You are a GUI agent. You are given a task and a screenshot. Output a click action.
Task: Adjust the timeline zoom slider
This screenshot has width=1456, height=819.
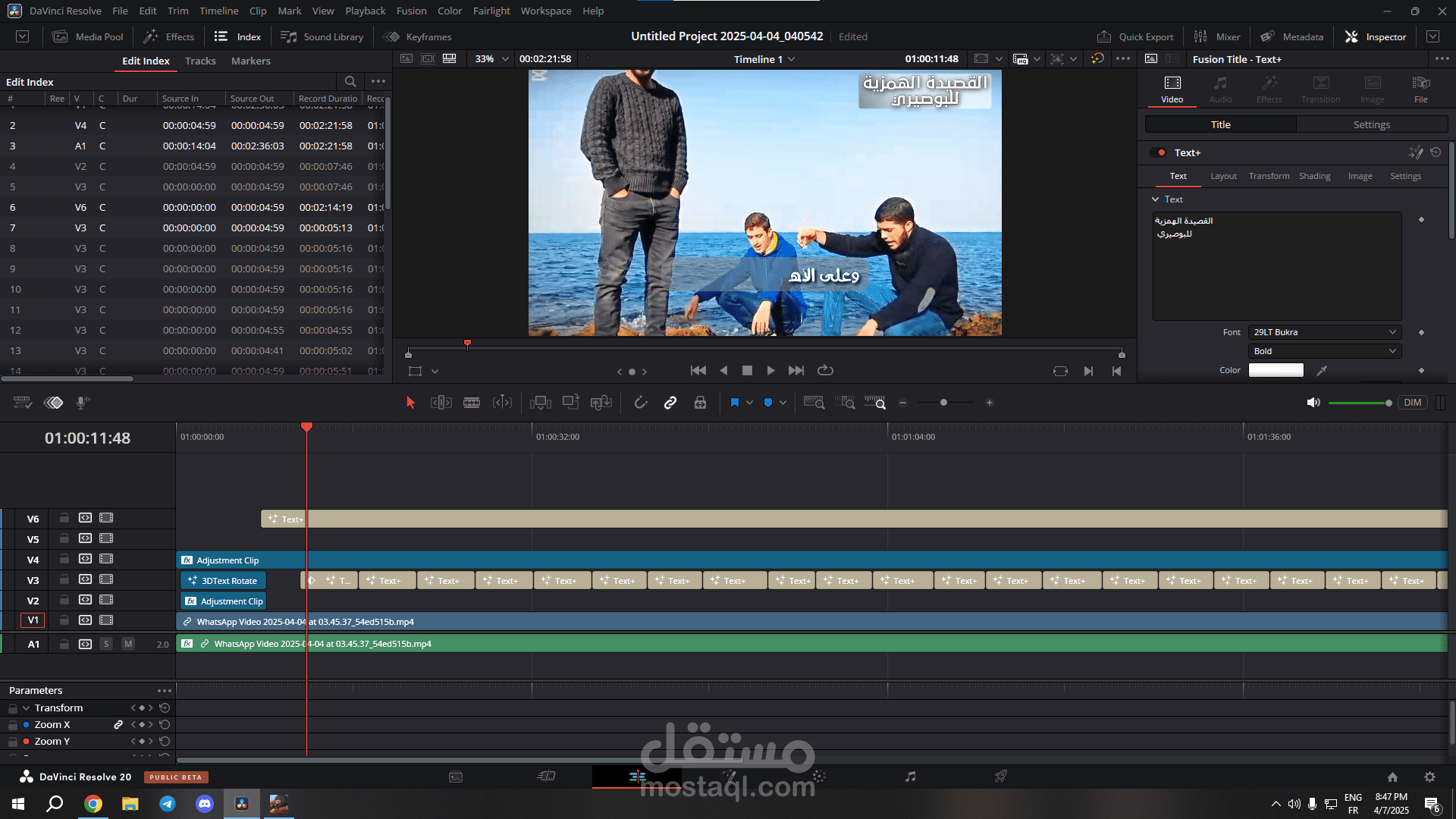(943, 403)
